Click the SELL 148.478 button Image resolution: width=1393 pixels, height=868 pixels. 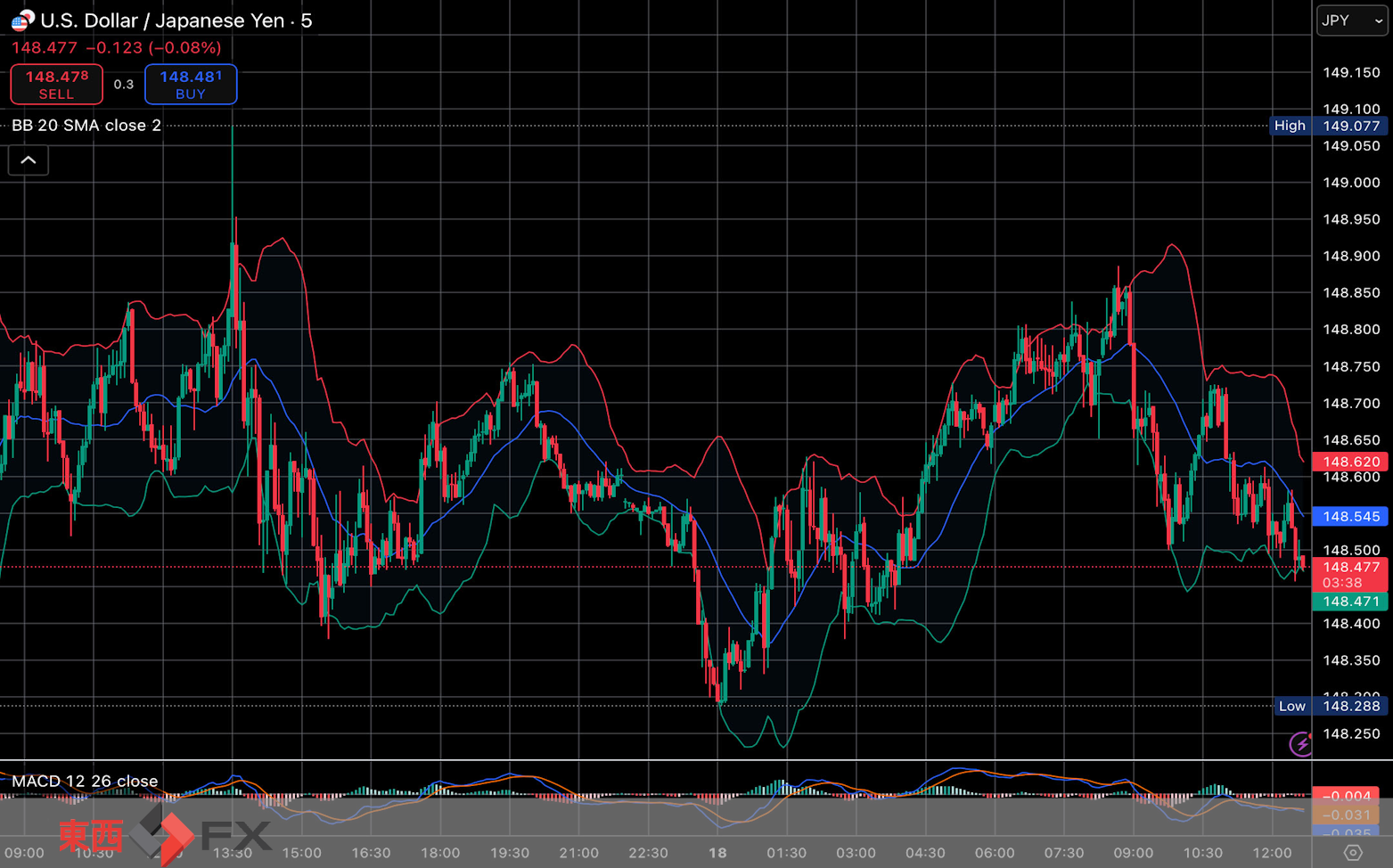(57, 85)
